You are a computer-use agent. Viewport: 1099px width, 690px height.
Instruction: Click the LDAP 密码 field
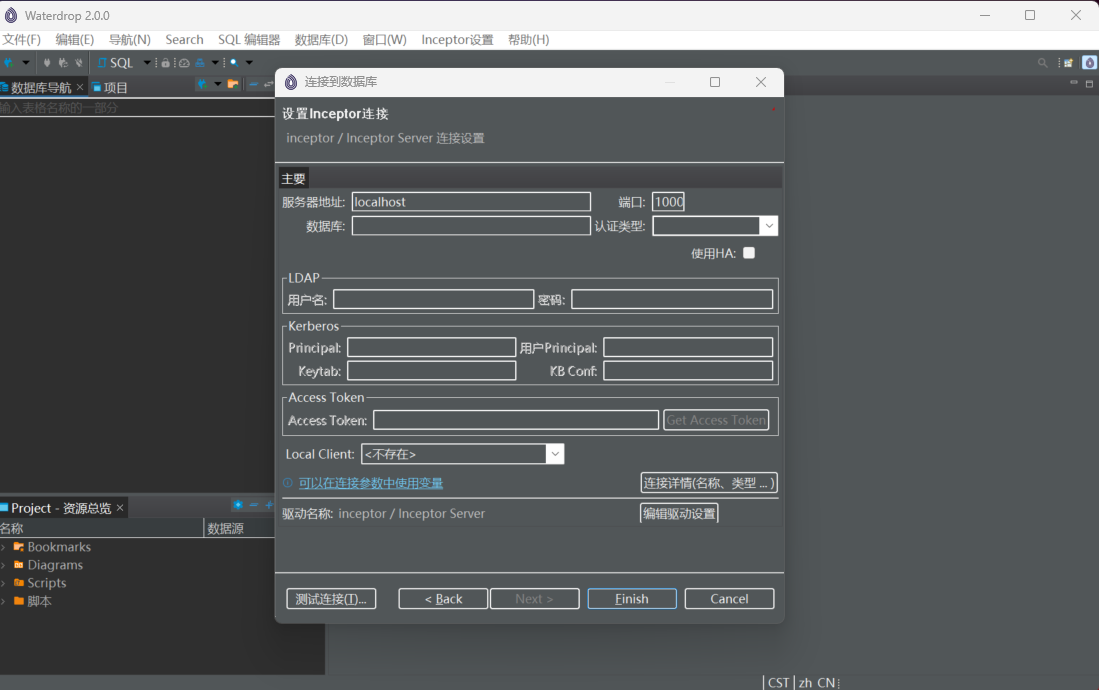pos(672,299)
